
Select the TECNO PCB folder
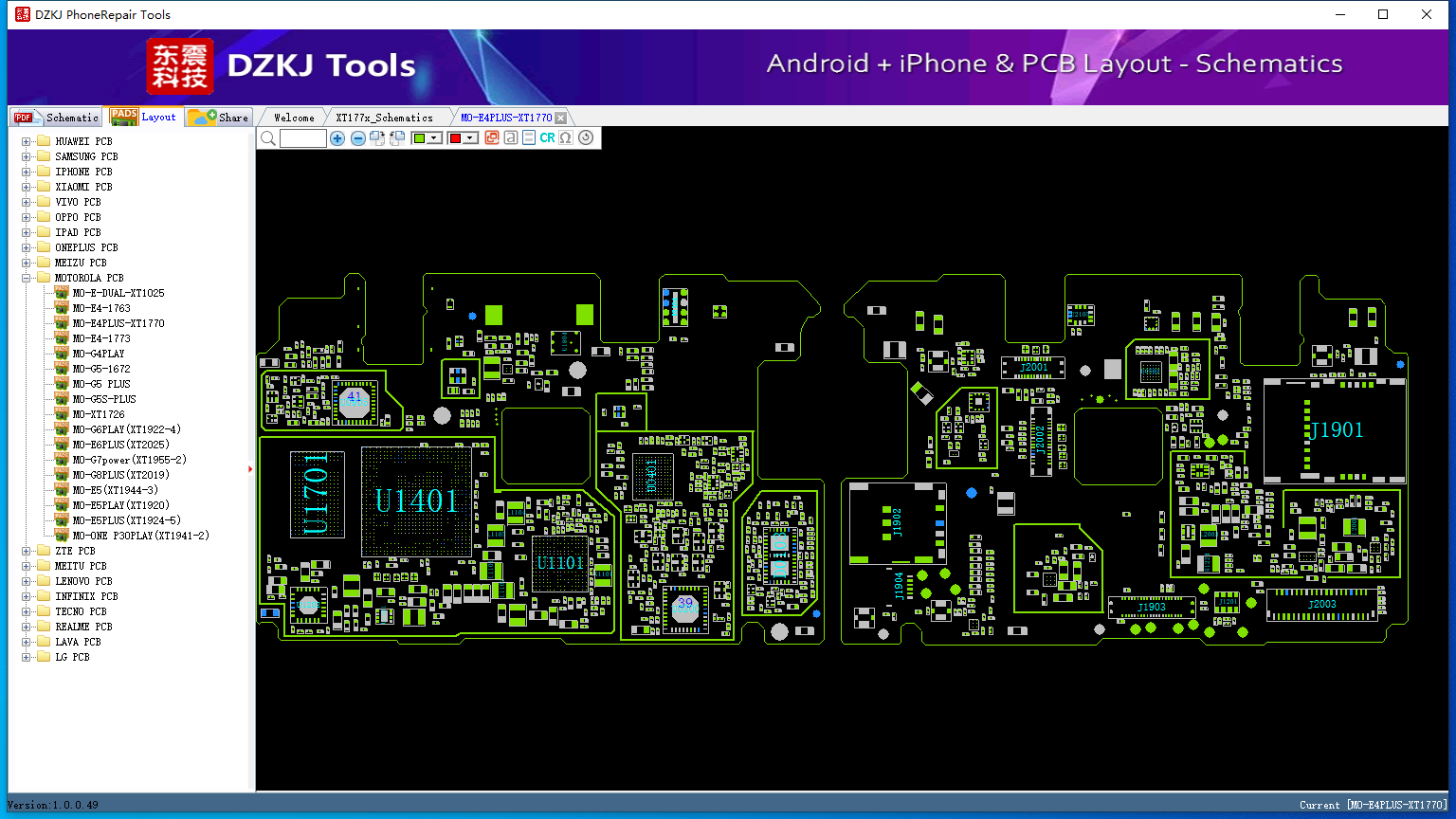(x=81, y=611)
